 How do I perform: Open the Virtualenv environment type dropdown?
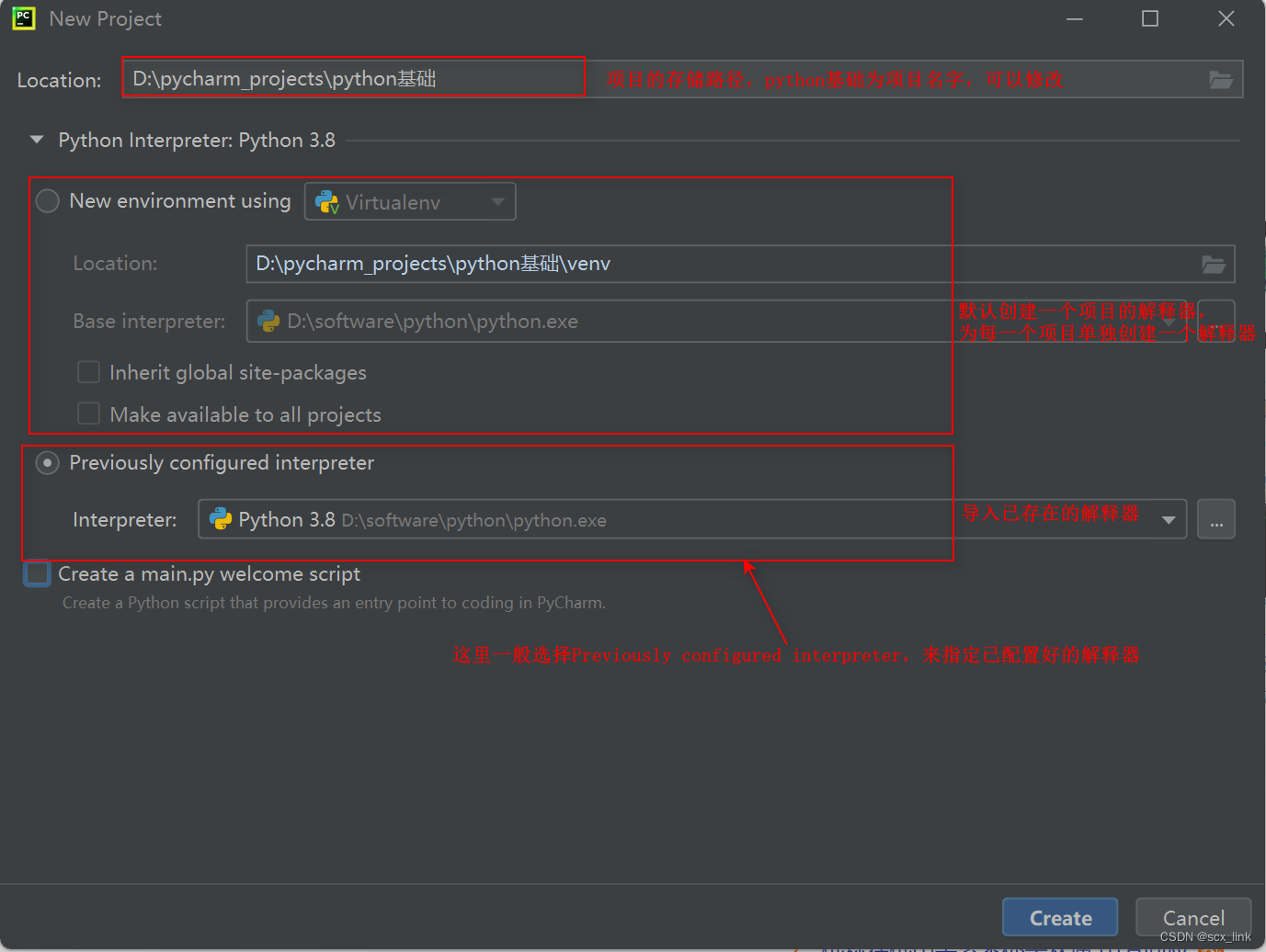(x=410, y=202)
